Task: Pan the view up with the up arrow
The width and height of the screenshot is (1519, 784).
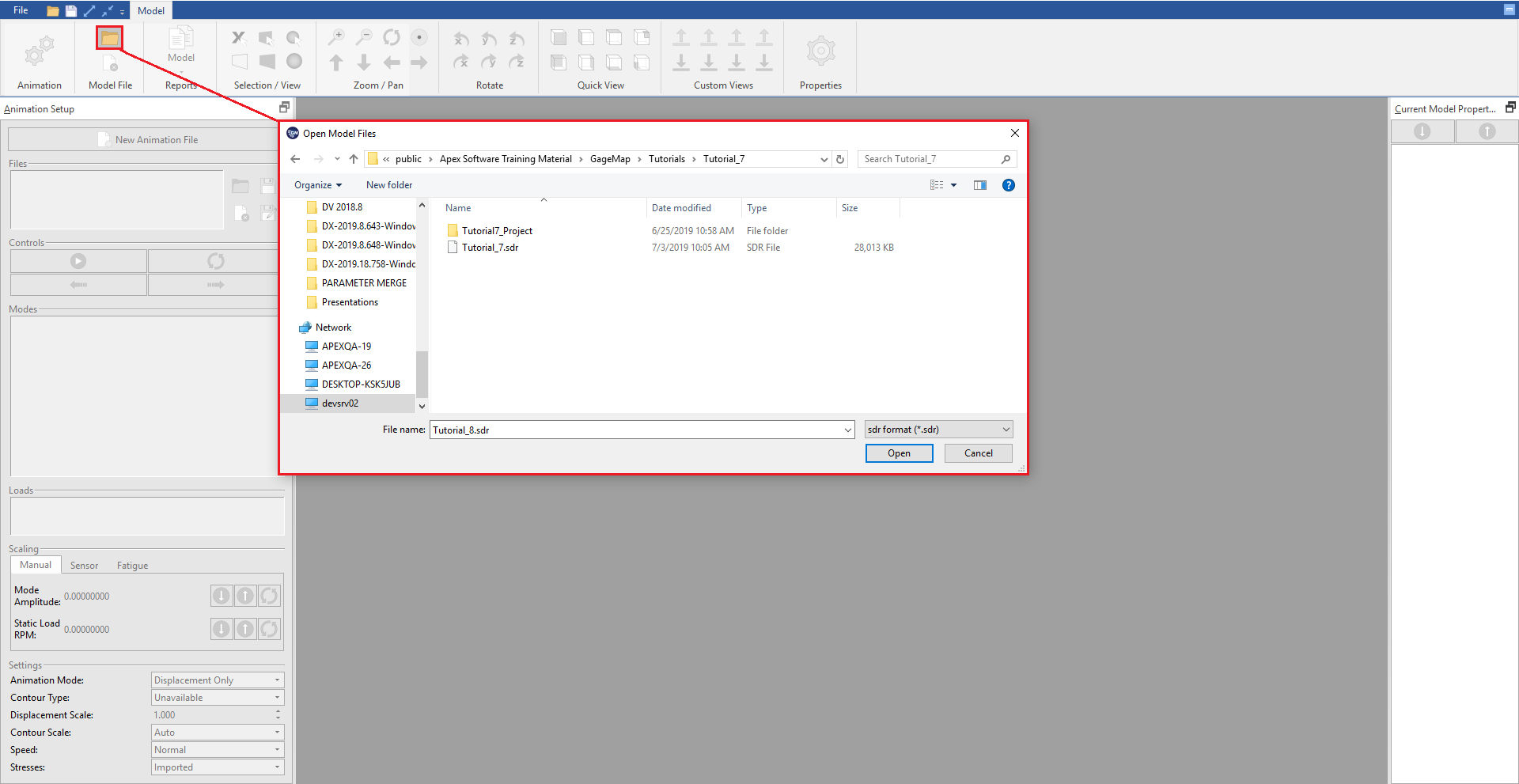Action: [x=336, y=62]
